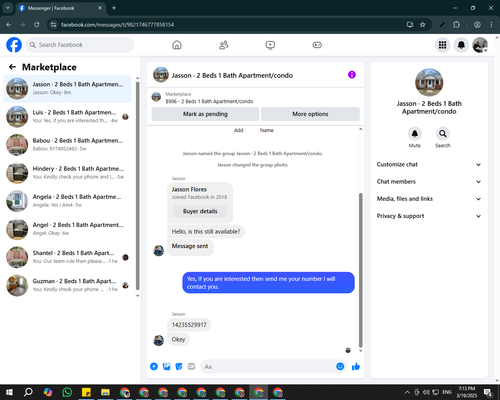Open browser extensions puzzle icon

pos(456,25)
